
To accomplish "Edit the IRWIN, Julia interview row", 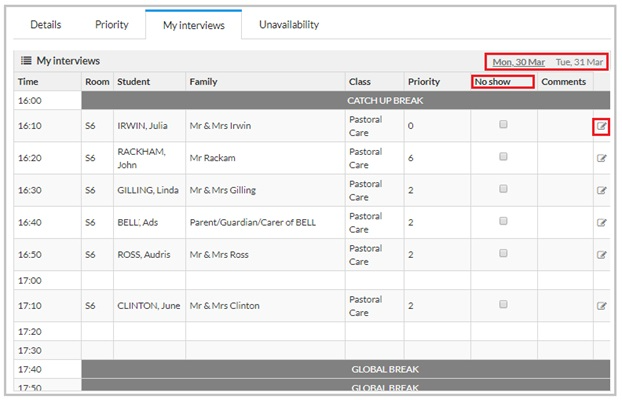I will point(601,127).
